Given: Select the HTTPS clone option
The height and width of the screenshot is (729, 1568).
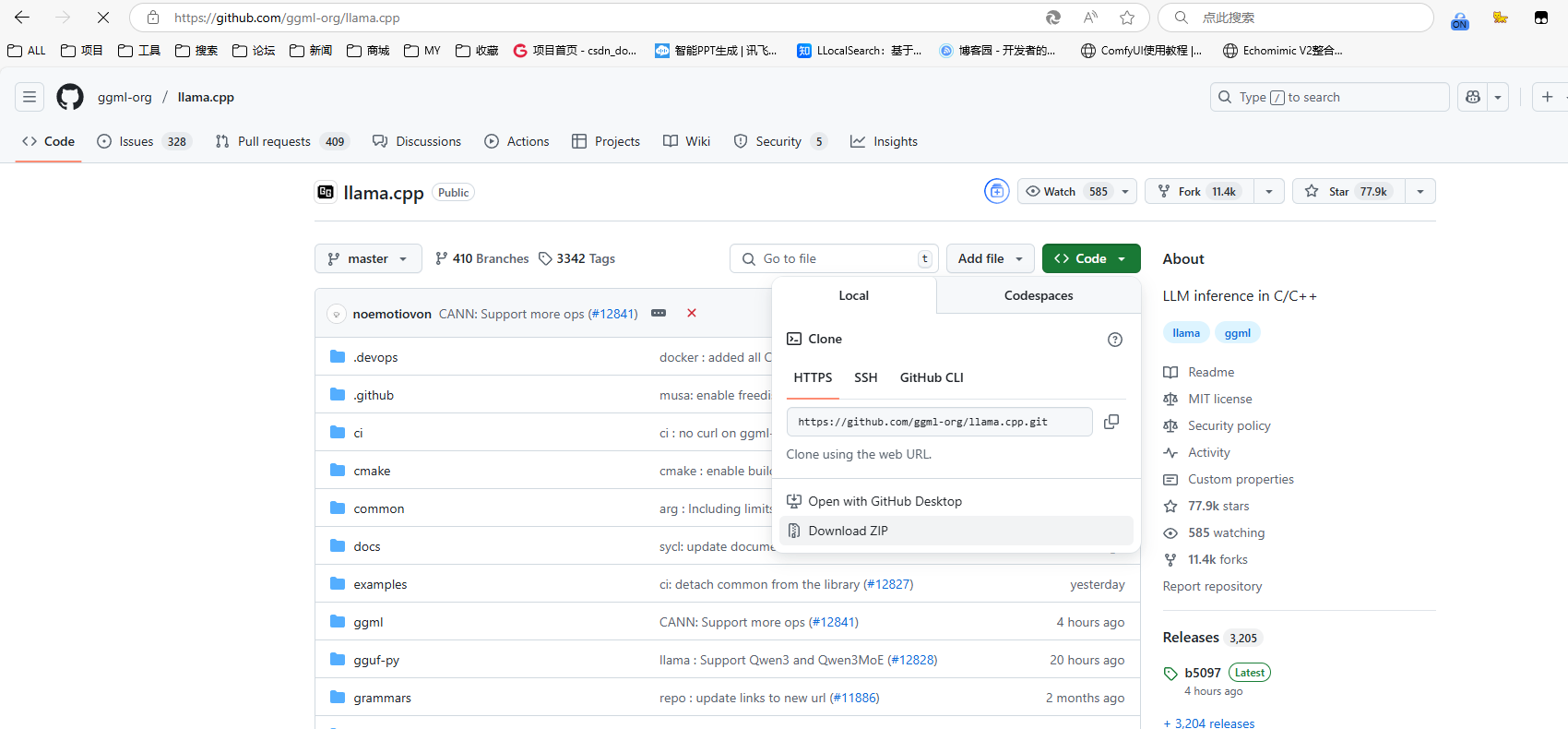Looking at the screenshot, I should tap(813, 377).
